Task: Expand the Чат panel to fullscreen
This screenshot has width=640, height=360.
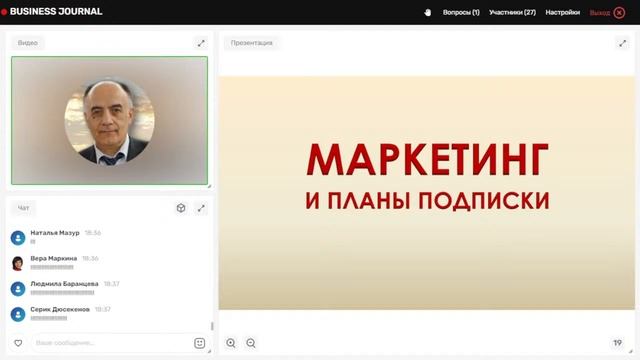Action: pos(201,209)
